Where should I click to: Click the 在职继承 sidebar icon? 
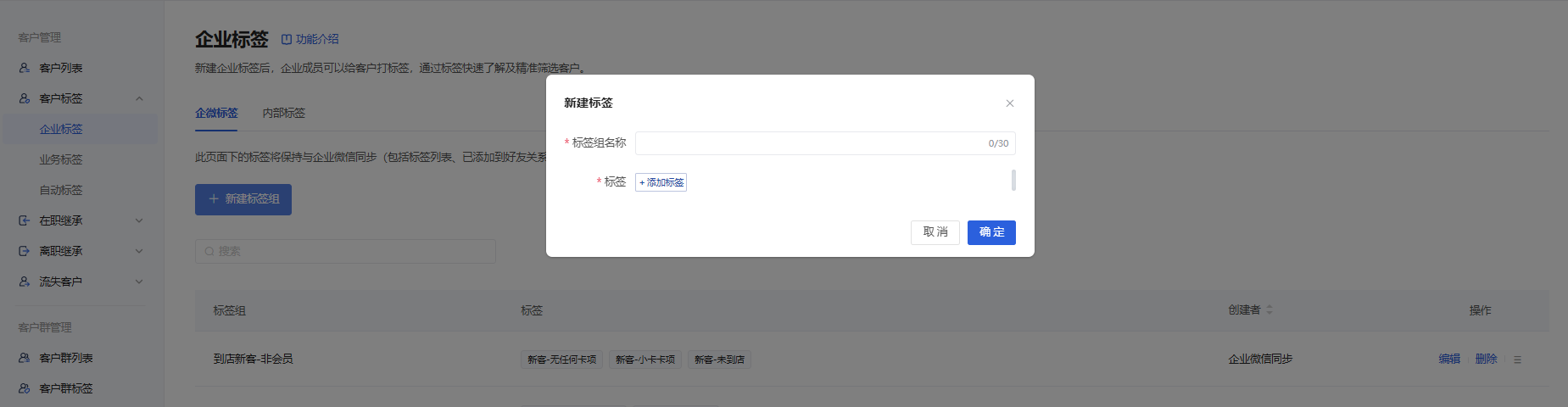25,220
